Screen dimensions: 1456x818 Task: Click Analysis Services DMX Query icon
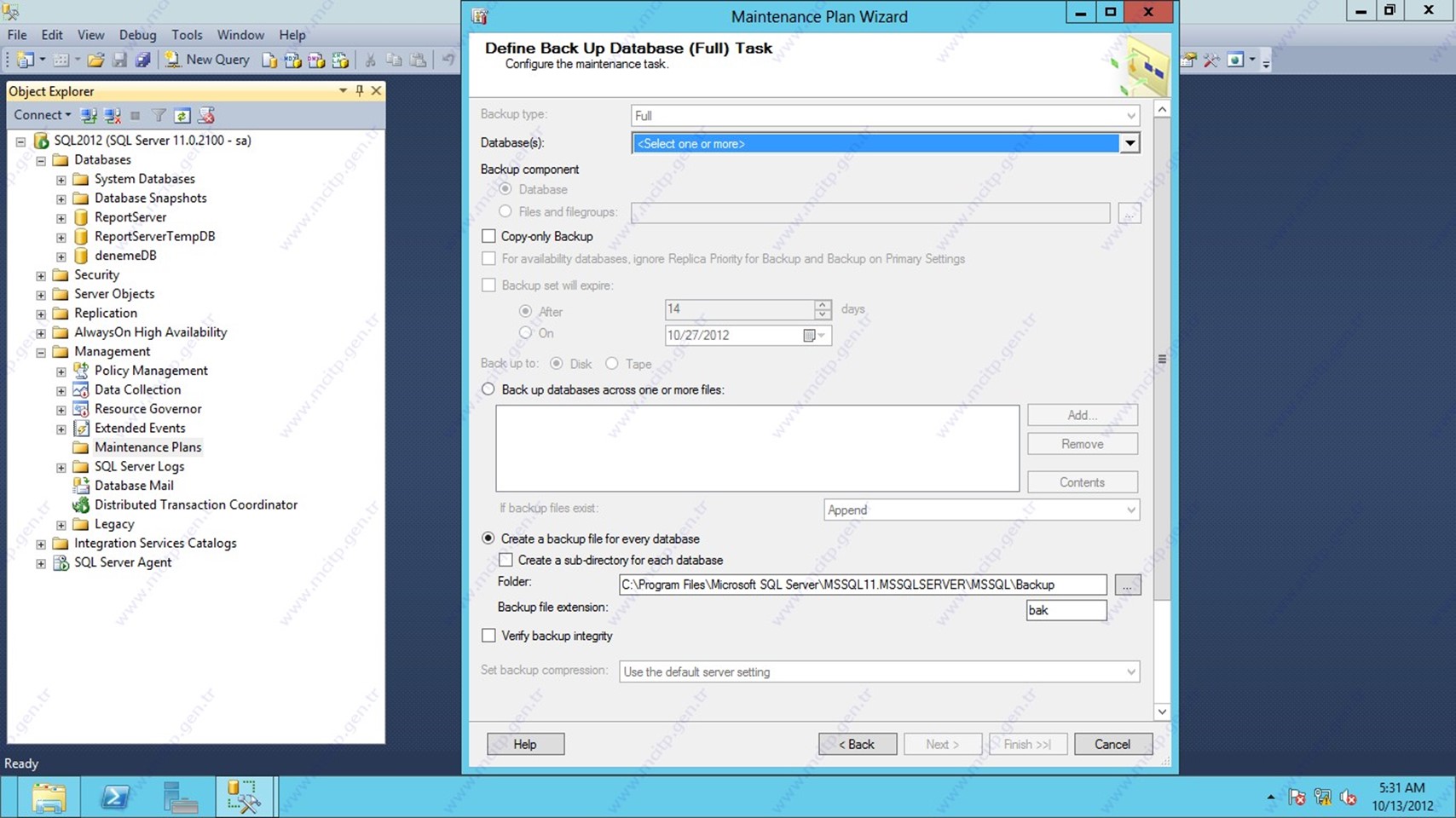317,60
